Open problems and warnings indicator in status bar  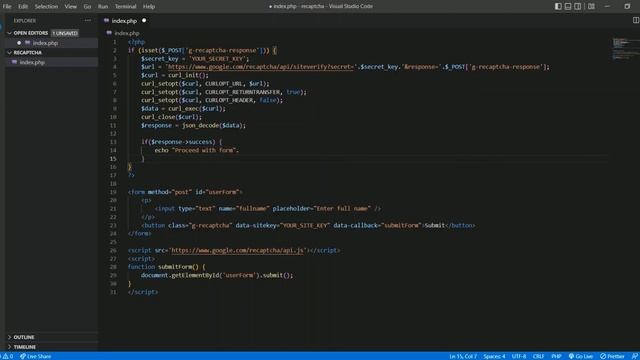pos(8,356)
